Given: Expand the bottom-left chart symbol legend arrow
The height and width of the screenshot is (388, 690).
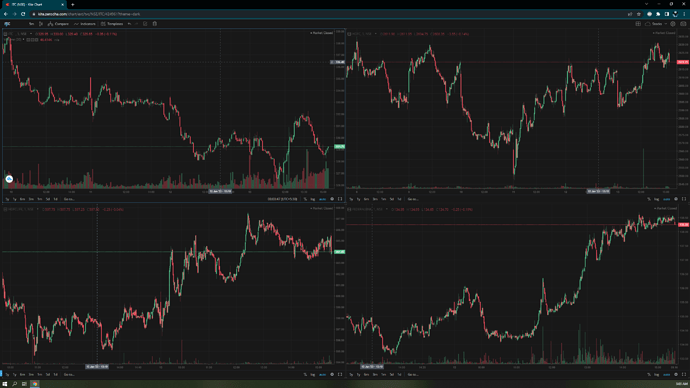Looking at the screenshot, I should coord(37,209).
